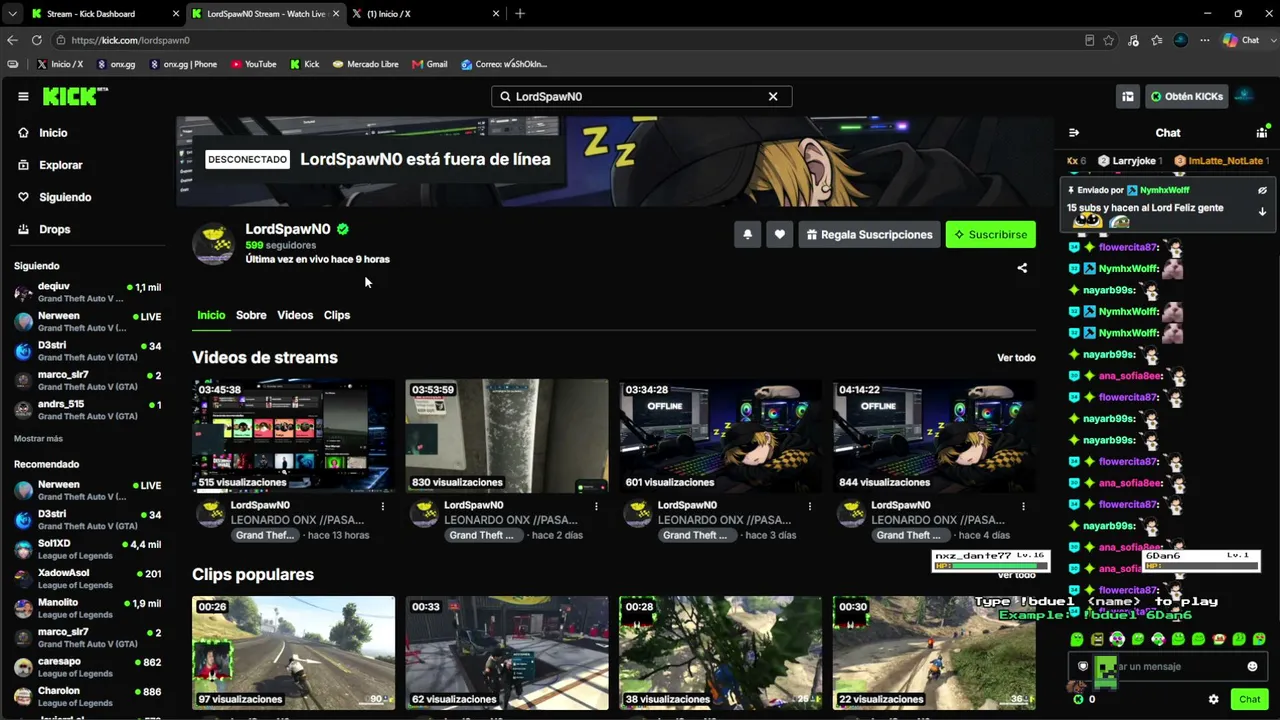Screen dimensions: 1280x720
Task: Click the address bar URL
Action: (130, 40)
